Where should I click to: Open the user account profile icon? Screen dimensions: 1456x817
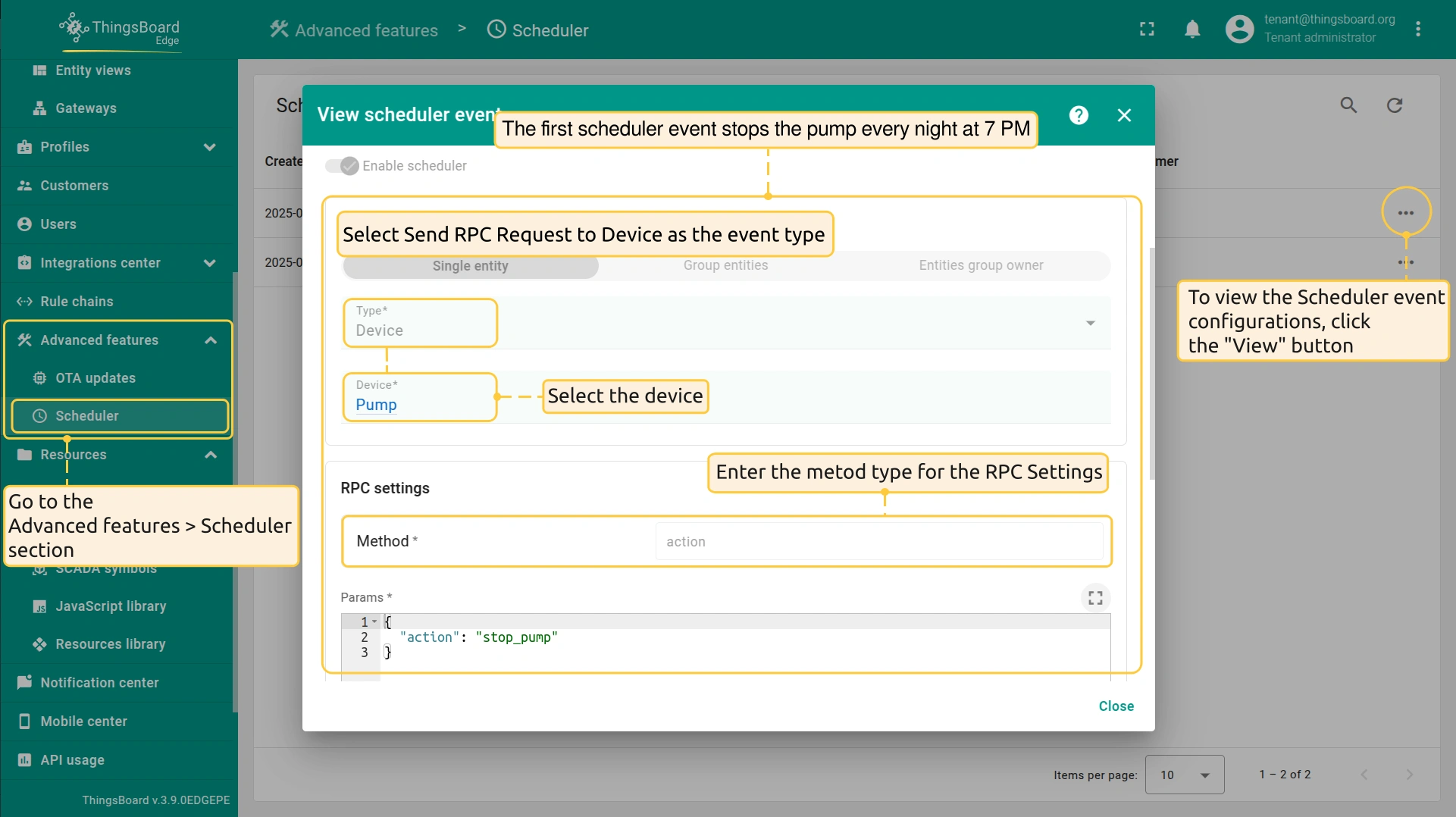click(x=1239, y=30)
